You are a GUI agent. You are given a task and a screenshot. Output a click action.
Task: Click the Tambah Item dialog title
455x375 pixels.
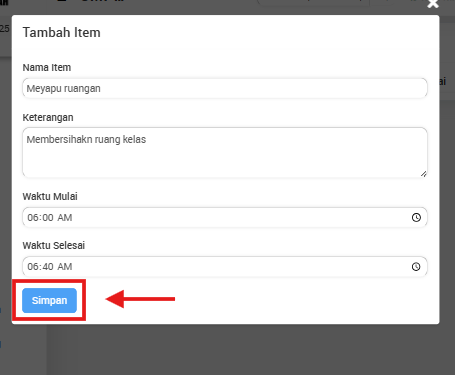61,33
